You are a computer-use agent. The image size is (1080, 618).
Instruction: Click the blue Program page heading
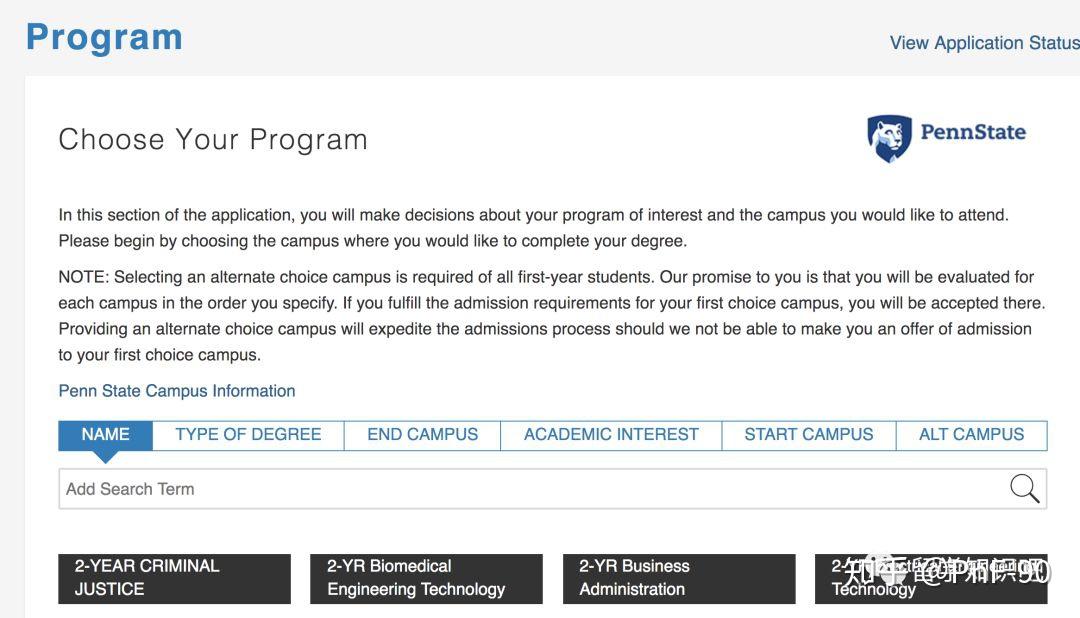(104, 37)
